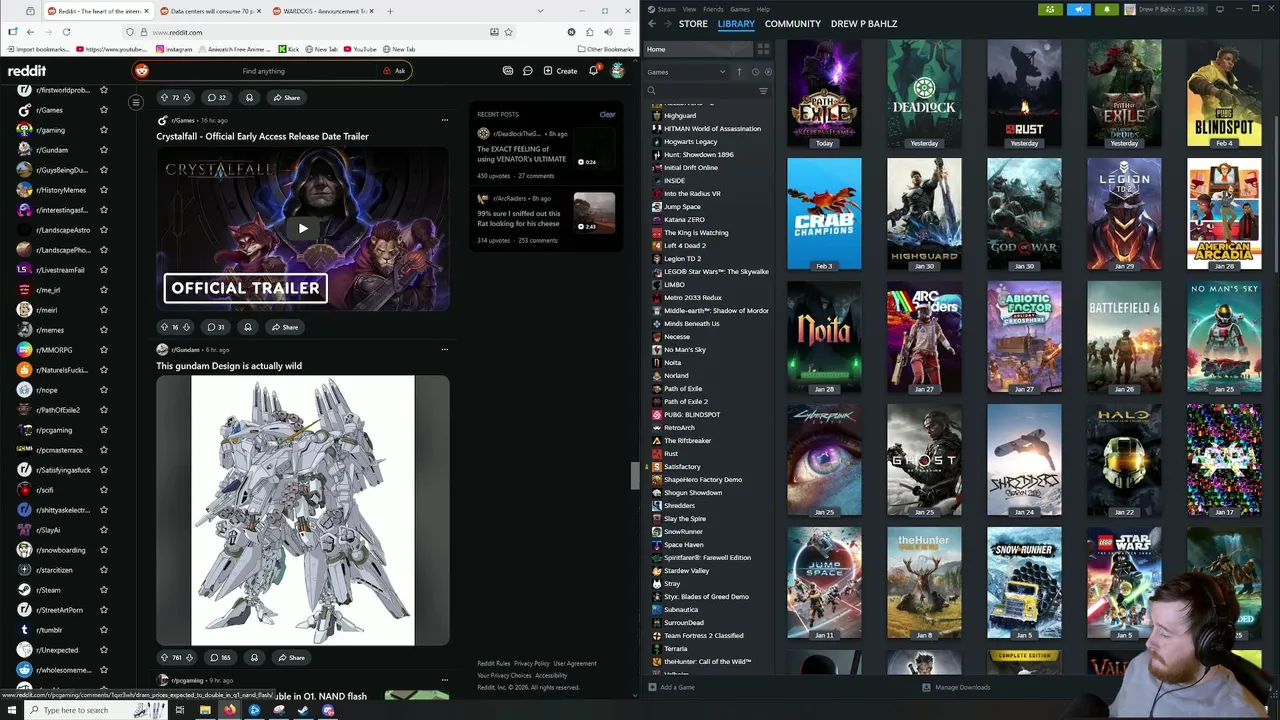Click Reddit Find anything search field

[x=263, y=71]
